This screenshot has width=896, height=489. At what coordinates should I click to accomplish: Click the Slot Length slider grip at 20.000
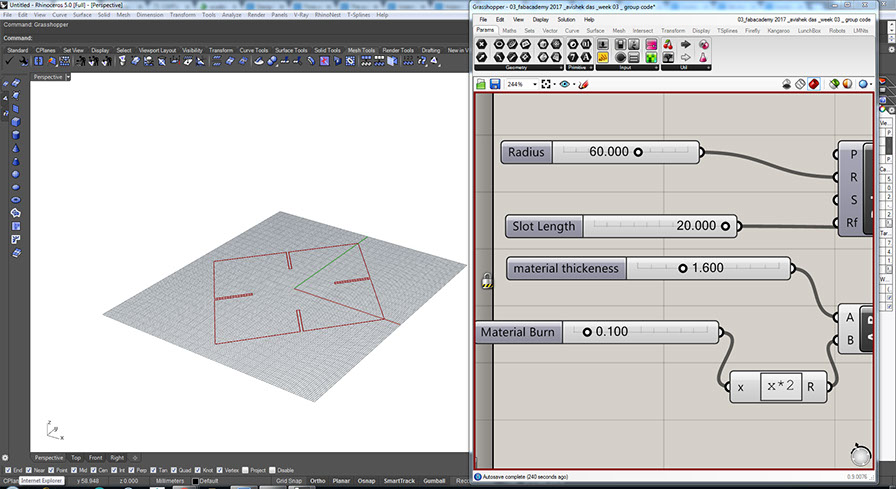[725, 226]
